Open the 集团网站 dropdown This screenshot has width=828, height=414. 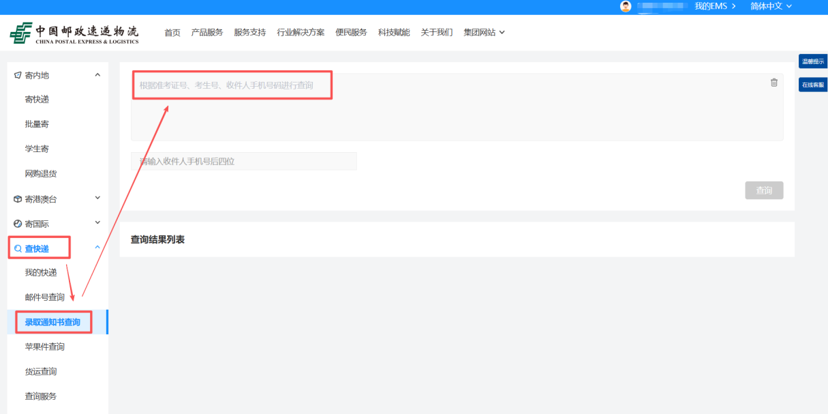pos(484,33)
